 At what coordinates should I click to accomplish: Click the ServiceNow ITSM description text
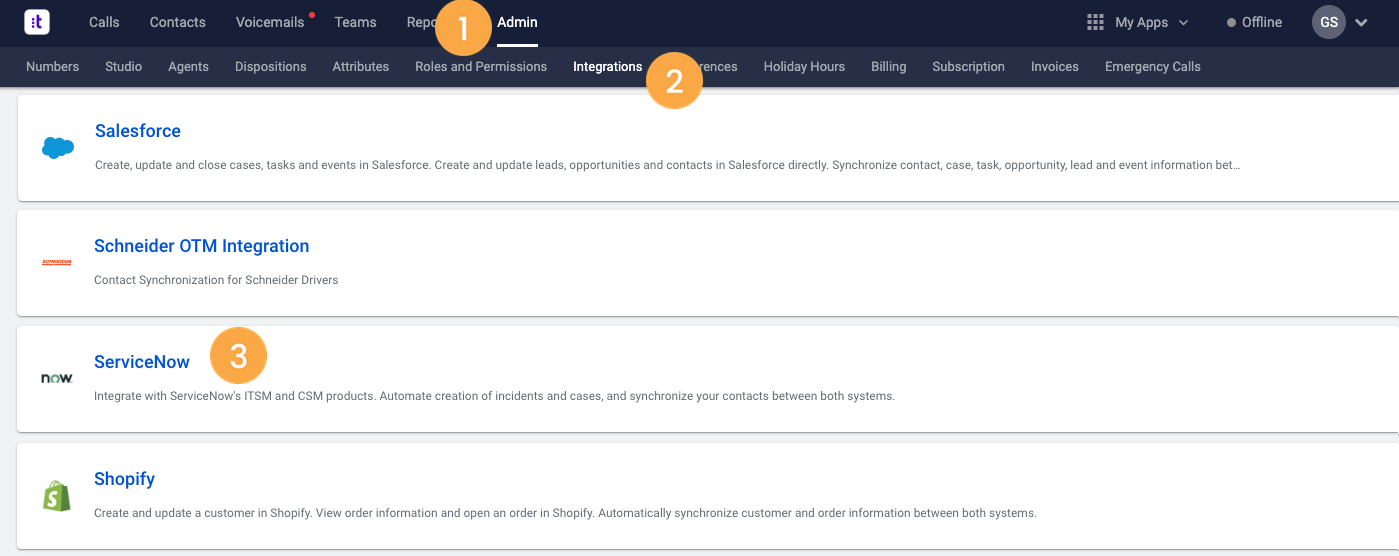pos(494,396)
